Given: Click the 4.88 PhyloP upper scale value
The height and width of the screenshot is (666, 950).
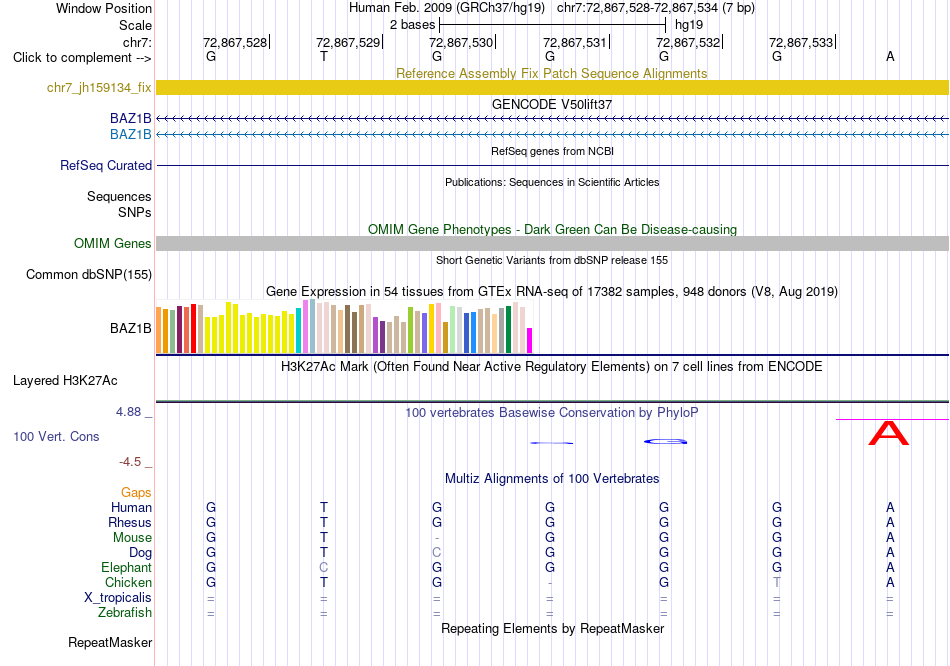Looking at the screenshot, I should 128,412.
